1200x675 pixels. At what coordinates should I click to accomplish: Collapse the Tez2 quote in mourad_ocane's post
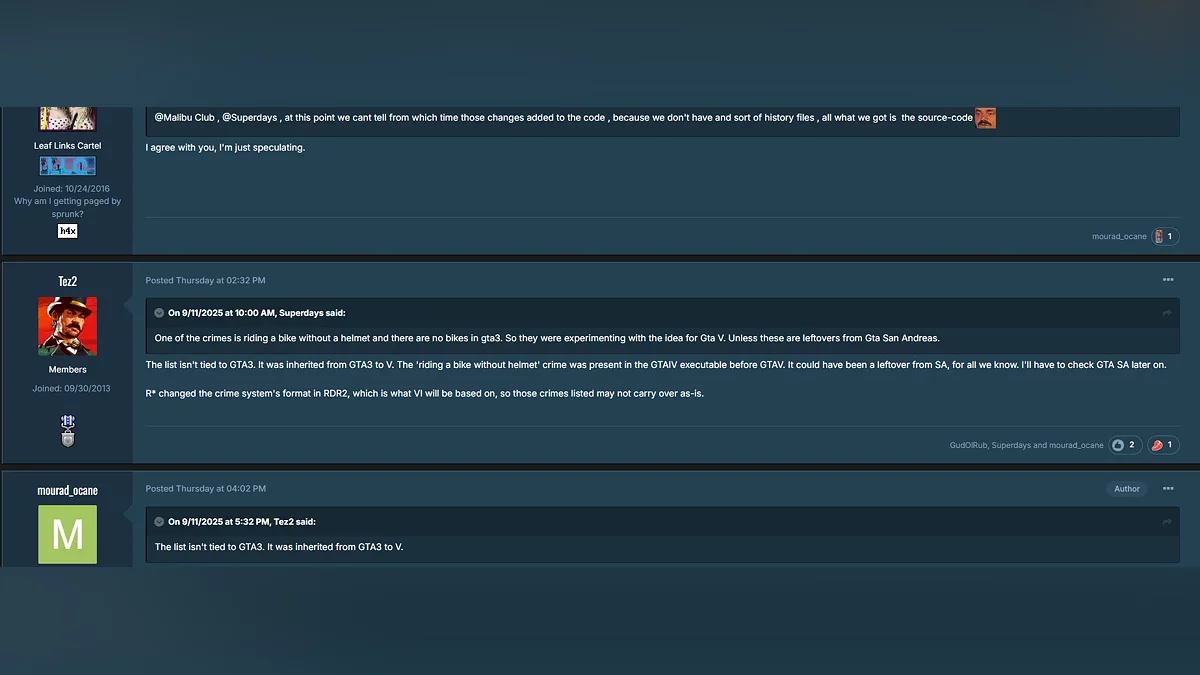click(x=159, y=522)
